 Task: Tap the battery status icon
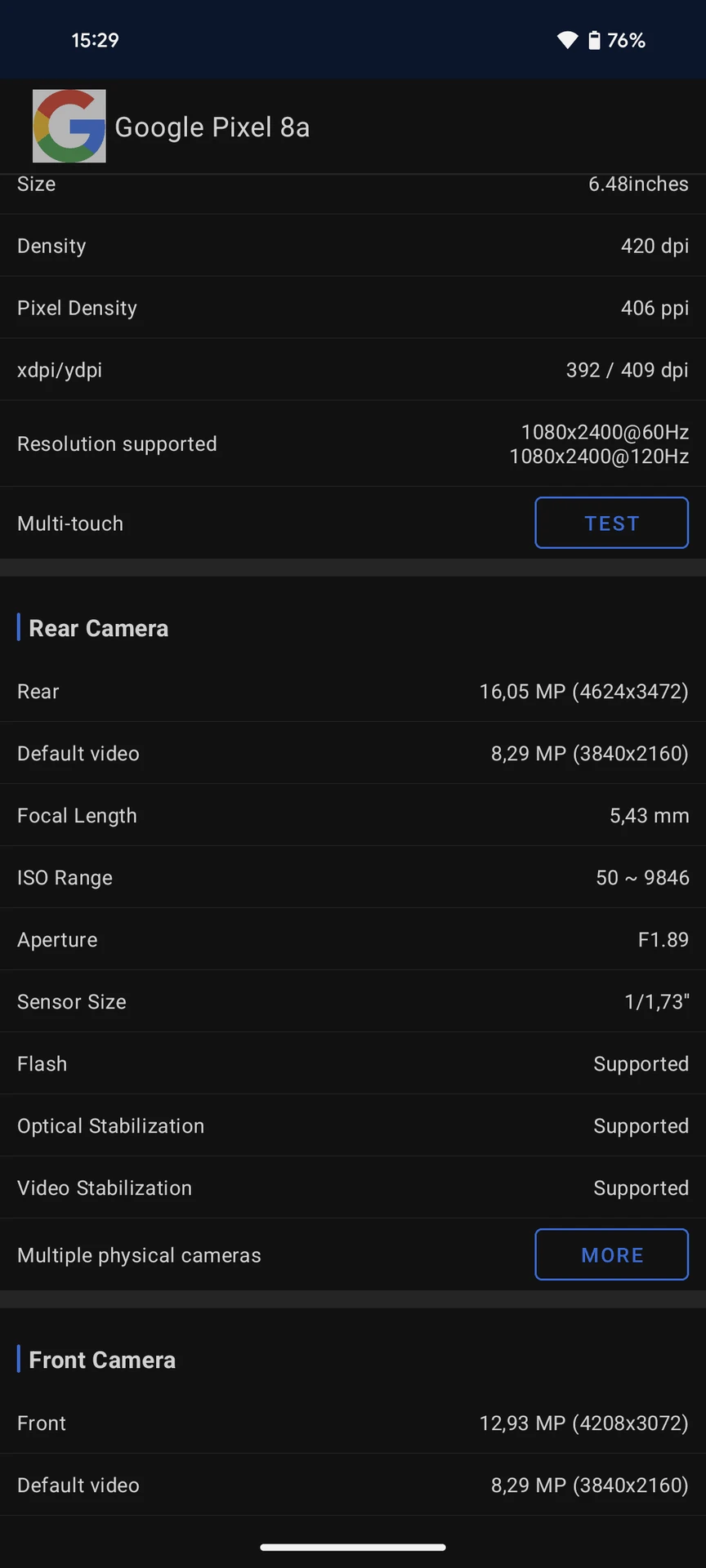point(594,40)
